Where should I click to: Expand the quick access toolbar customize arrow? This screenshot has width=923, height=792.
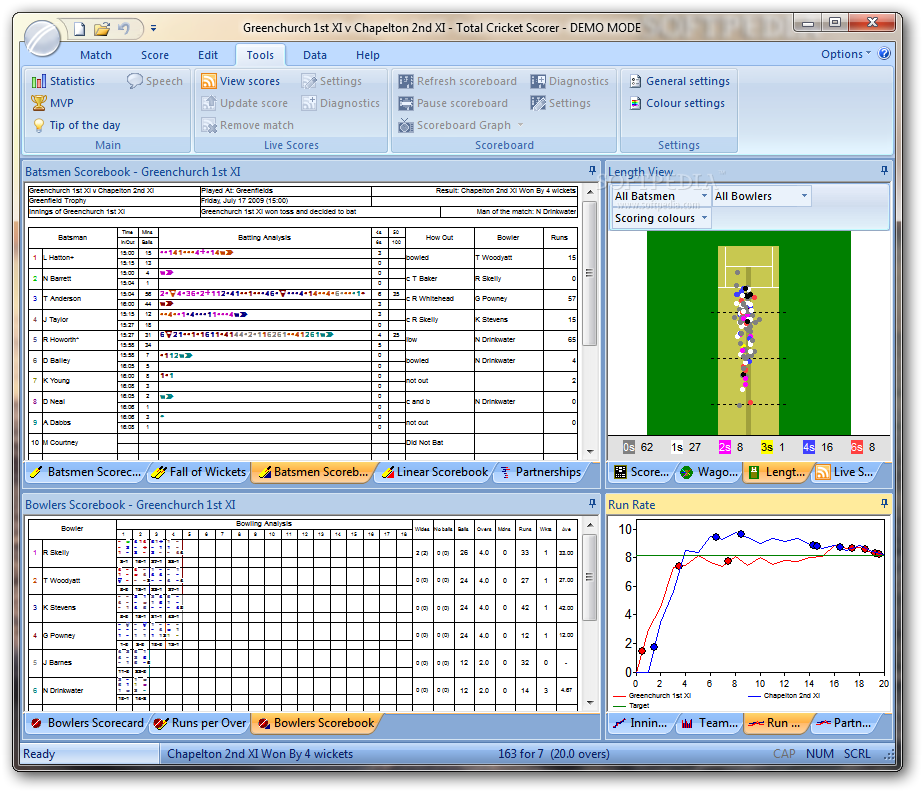point(153,28)
